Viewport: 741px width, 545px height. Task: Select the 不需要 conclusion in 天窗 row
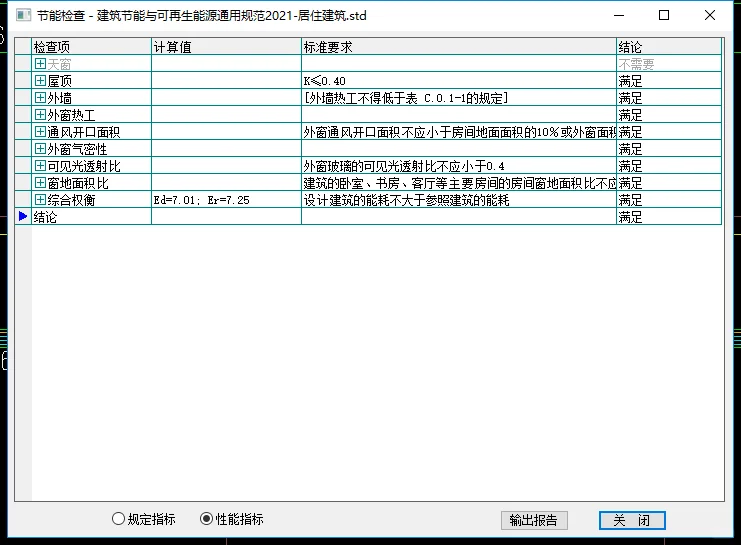tap(669, 64)
